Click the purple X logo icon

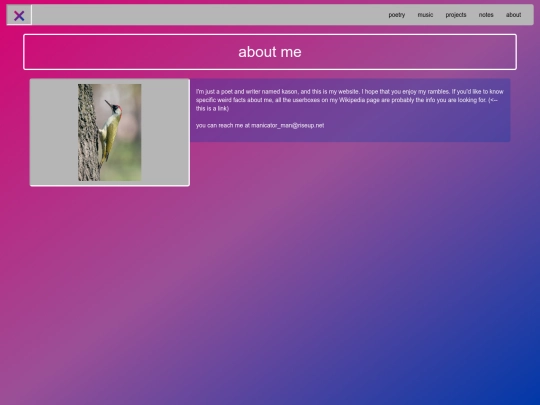pyautogui.click(x=19, y=15)
